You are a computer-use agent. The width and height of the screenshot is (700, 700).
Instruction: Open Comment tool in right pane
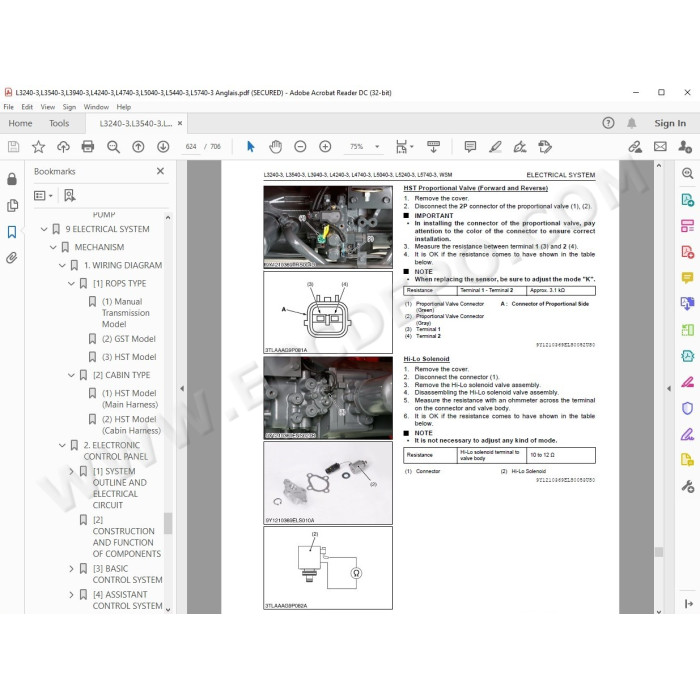[688, 278]
